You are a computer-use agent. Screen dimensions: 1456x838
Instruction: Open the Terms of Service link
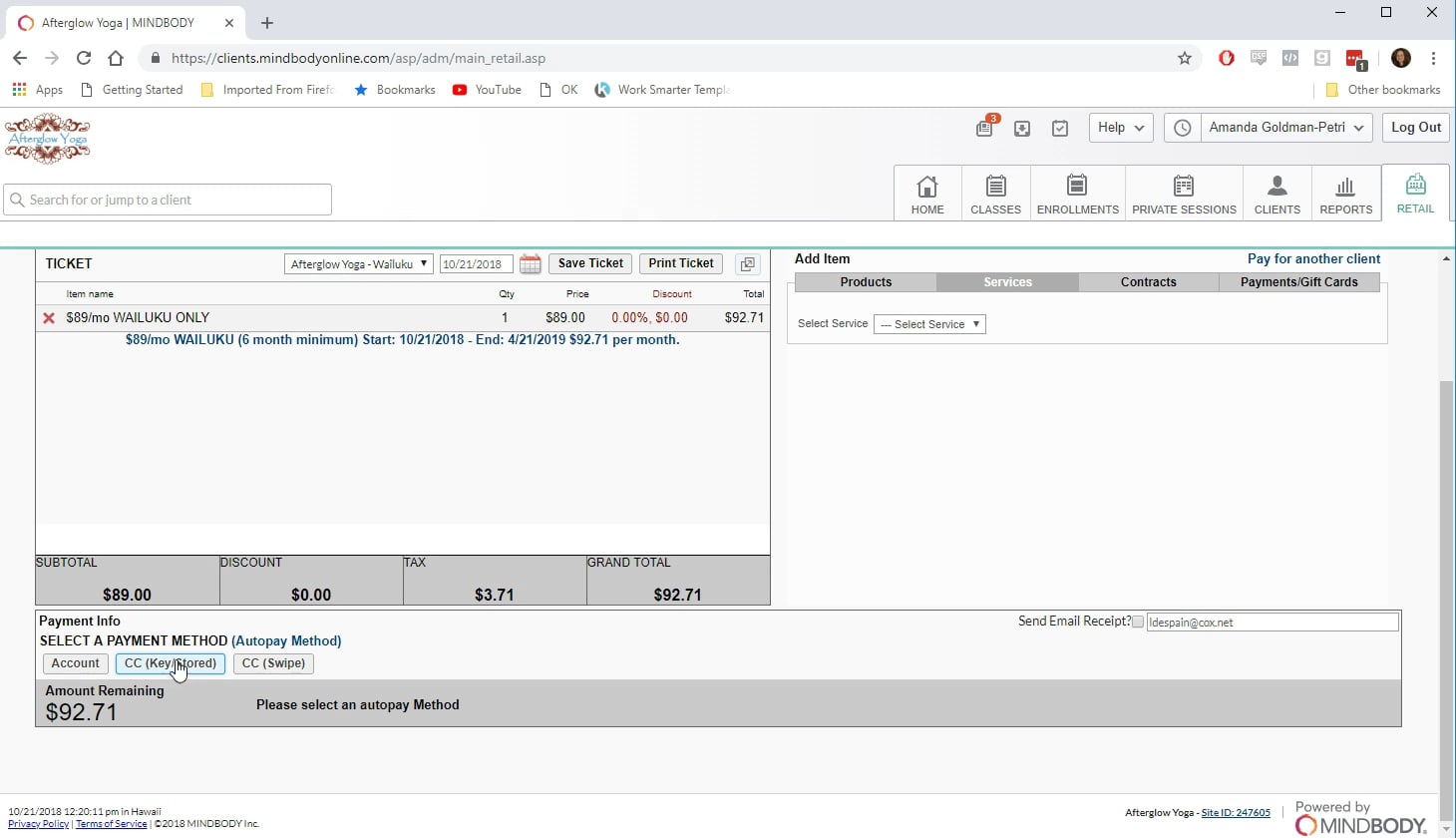coord(111,824)
